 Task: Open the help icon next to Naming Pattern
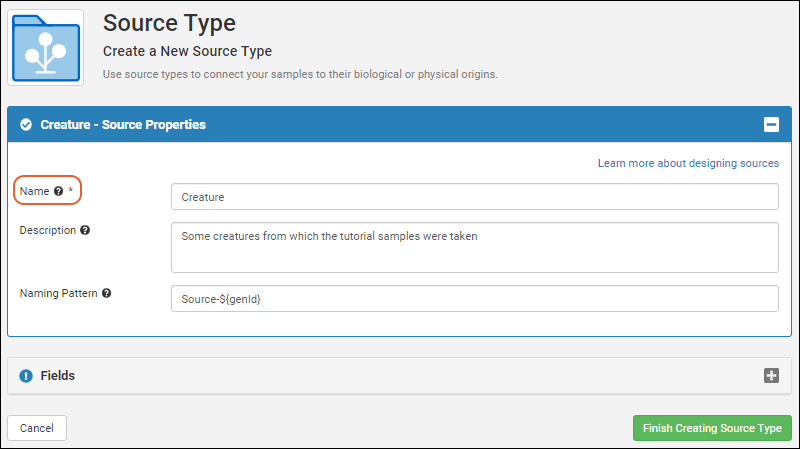coord(107,293)
